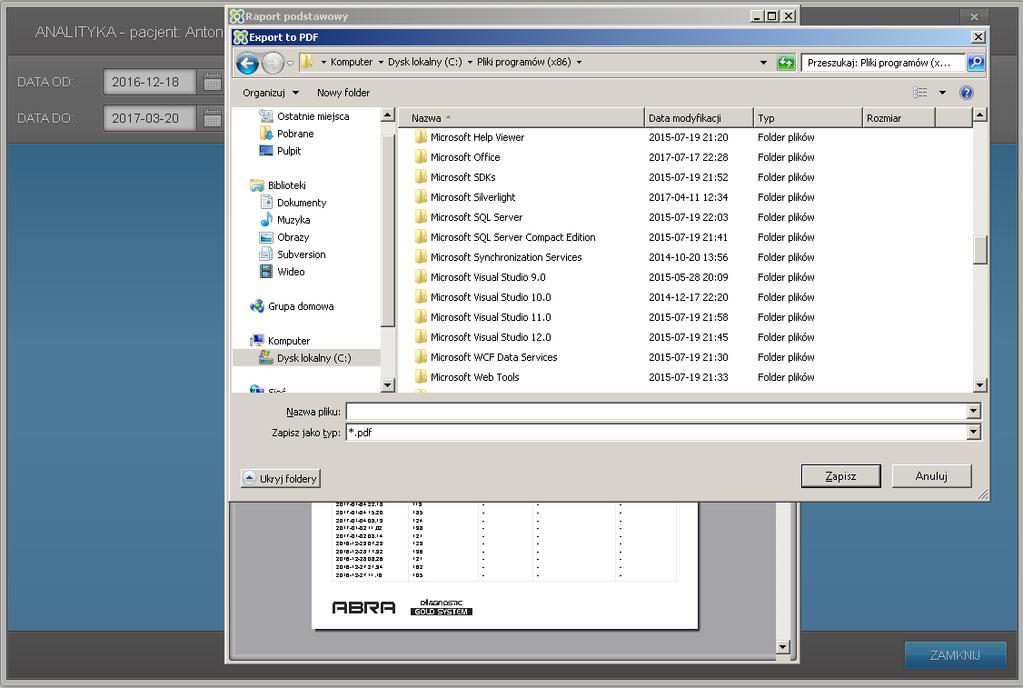Select Dysk lokalny (C:) in navigation pane
Image resolution: width=1023 pixels, height=688 pixels.
313,358
